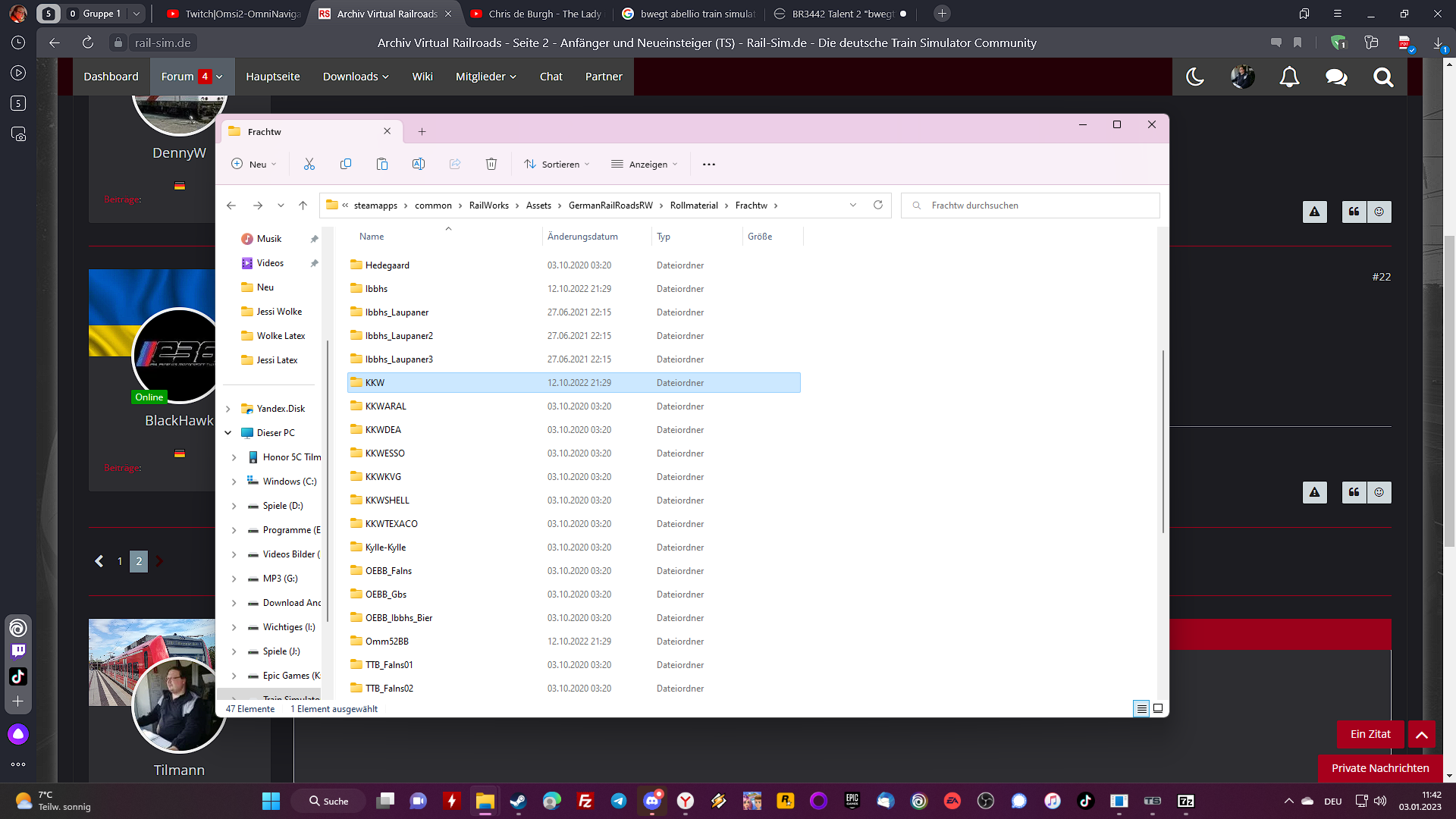Image resolution: width=1456 pixels, height=819 pixels.
Task: Switch to large icons view in status bar
Action: 1158,708
